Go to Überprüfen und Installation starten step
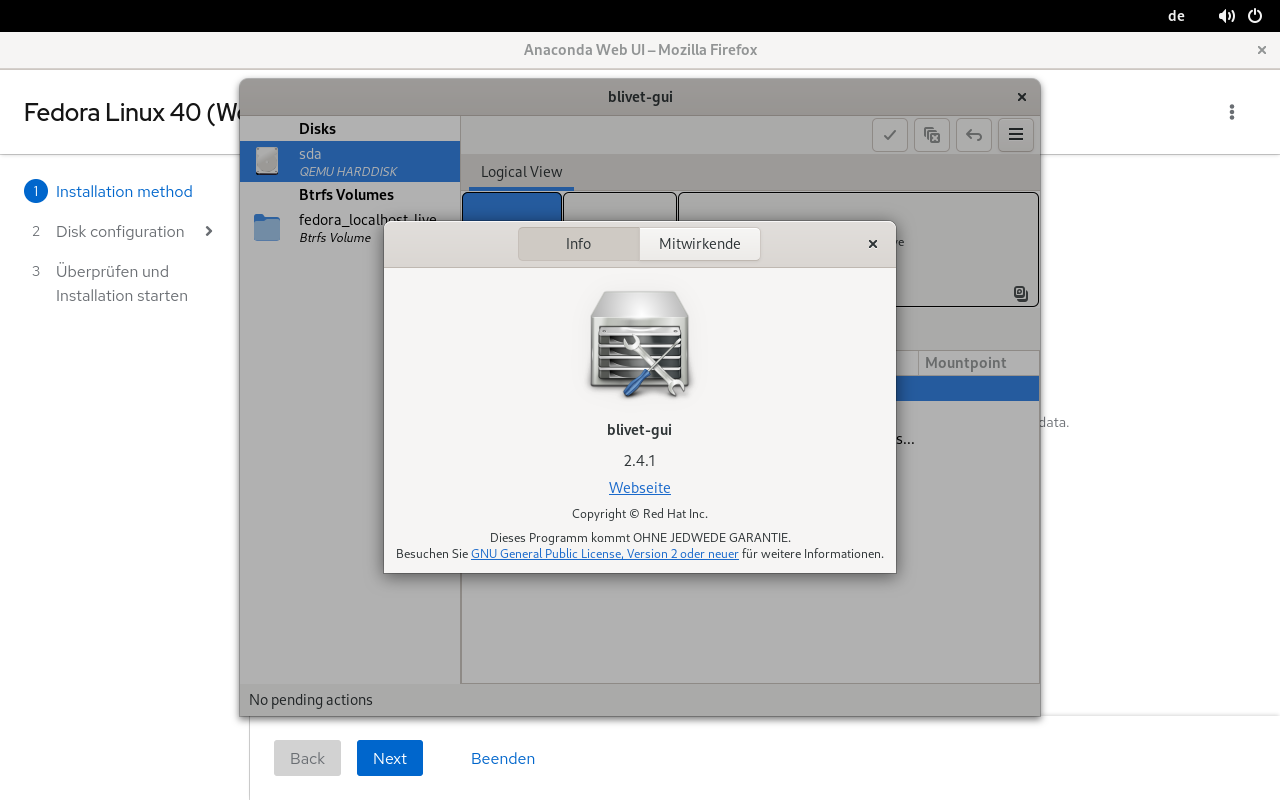The height and width of the screenshot is (800, 1280). (x=122, y=284)
